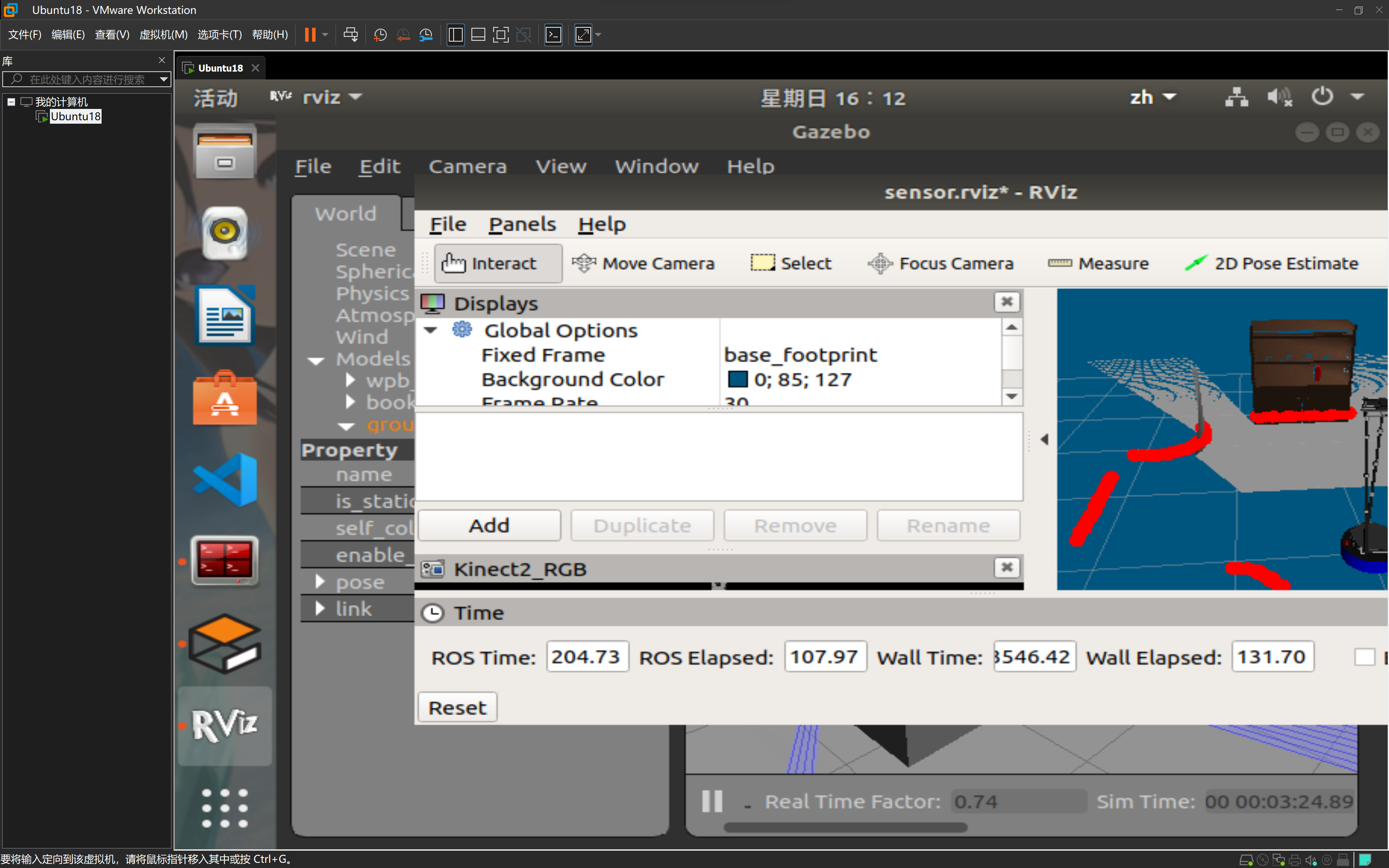Expand the link property in Gazebo
This screenshot has width=1389, height=868.
point(320,608)
